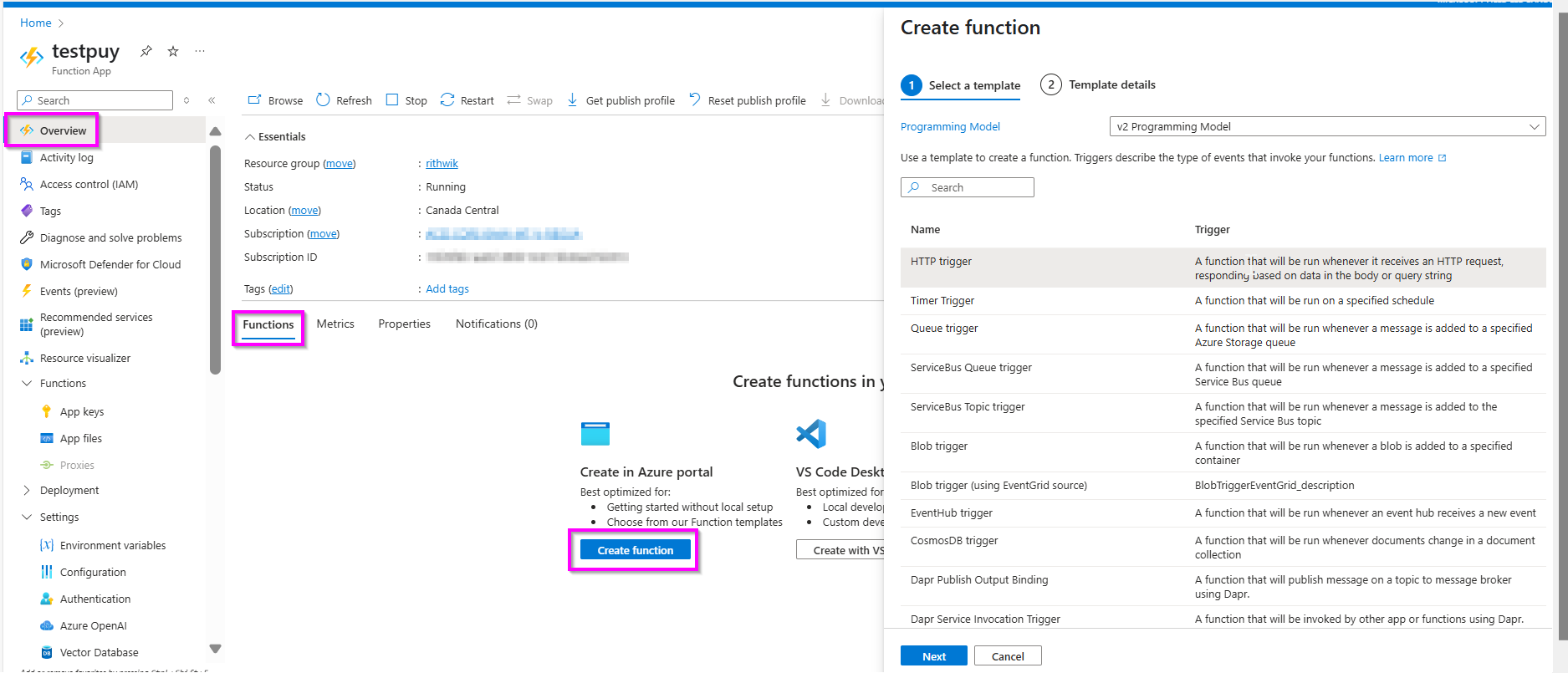Click the Browse toolbar icon
1568x673 pixels.
point(255,100)
